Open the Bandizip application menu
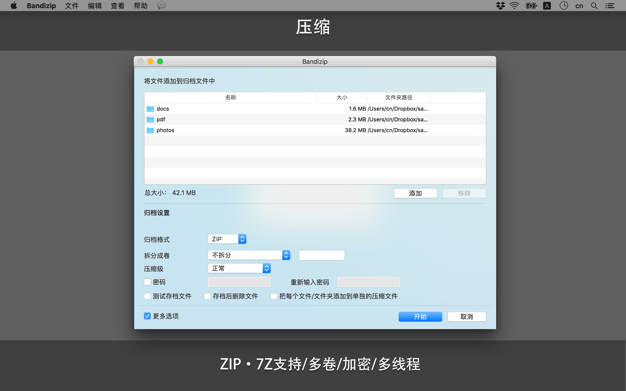Image resolution: width=626 pixels, height=391 pixels. pos(41,6)
